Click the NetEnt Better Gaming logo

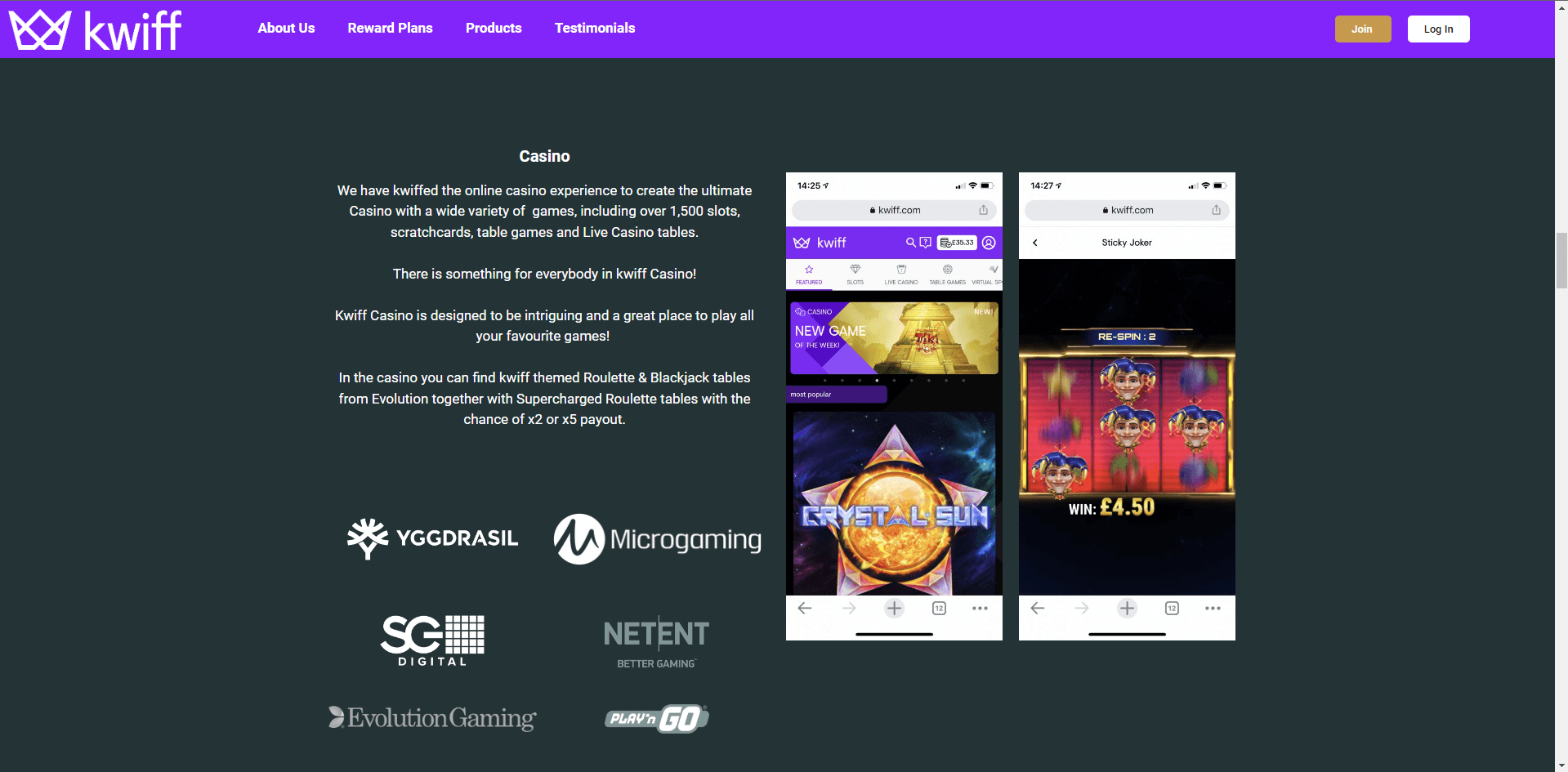point(656,643)
